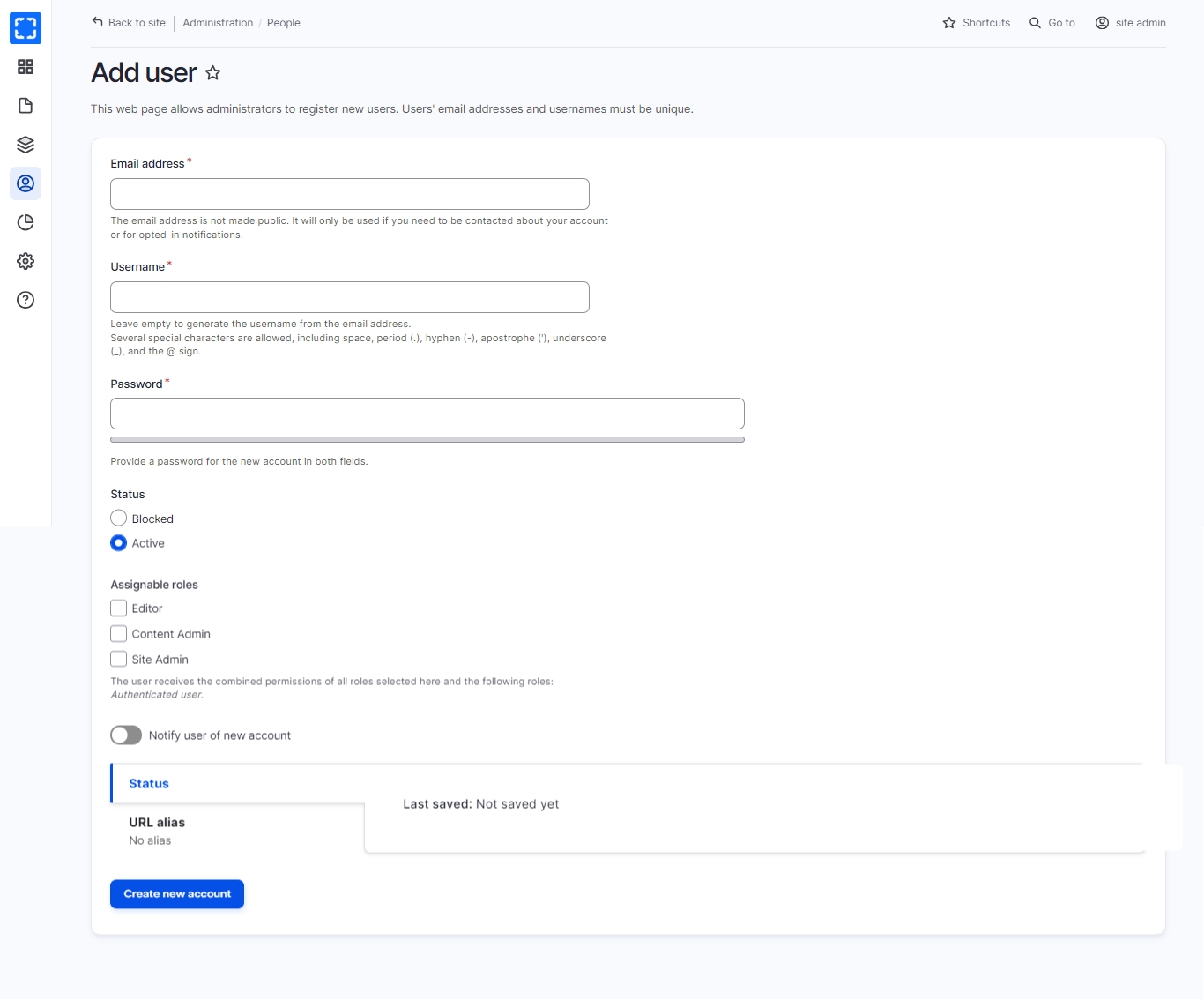Select the People user icon in sidebar
The image size is (1204, 1000).
[26, 183]
